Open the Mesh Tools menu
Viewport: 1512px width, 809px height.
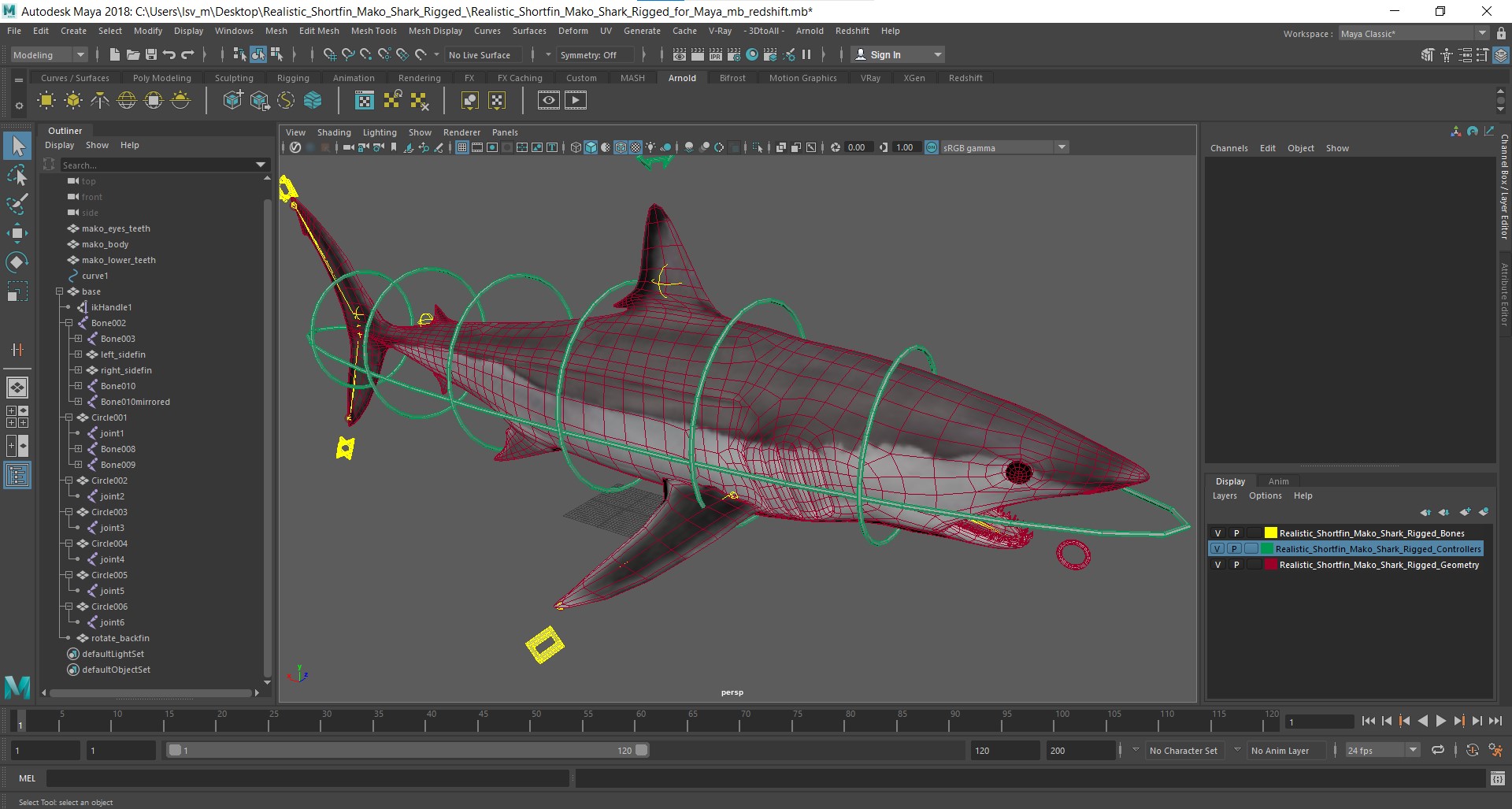coord(373,31)
